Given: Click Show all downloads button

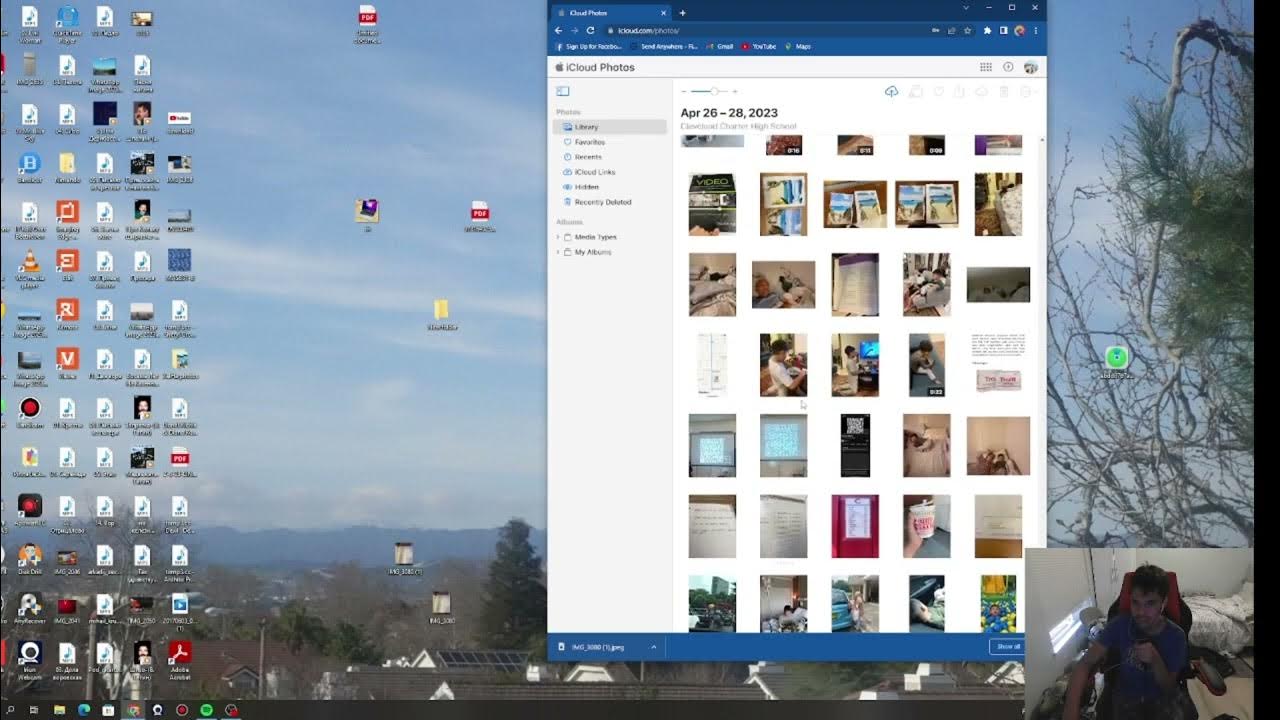Looking at the screenshot, I should click(x=1007, y=646).
